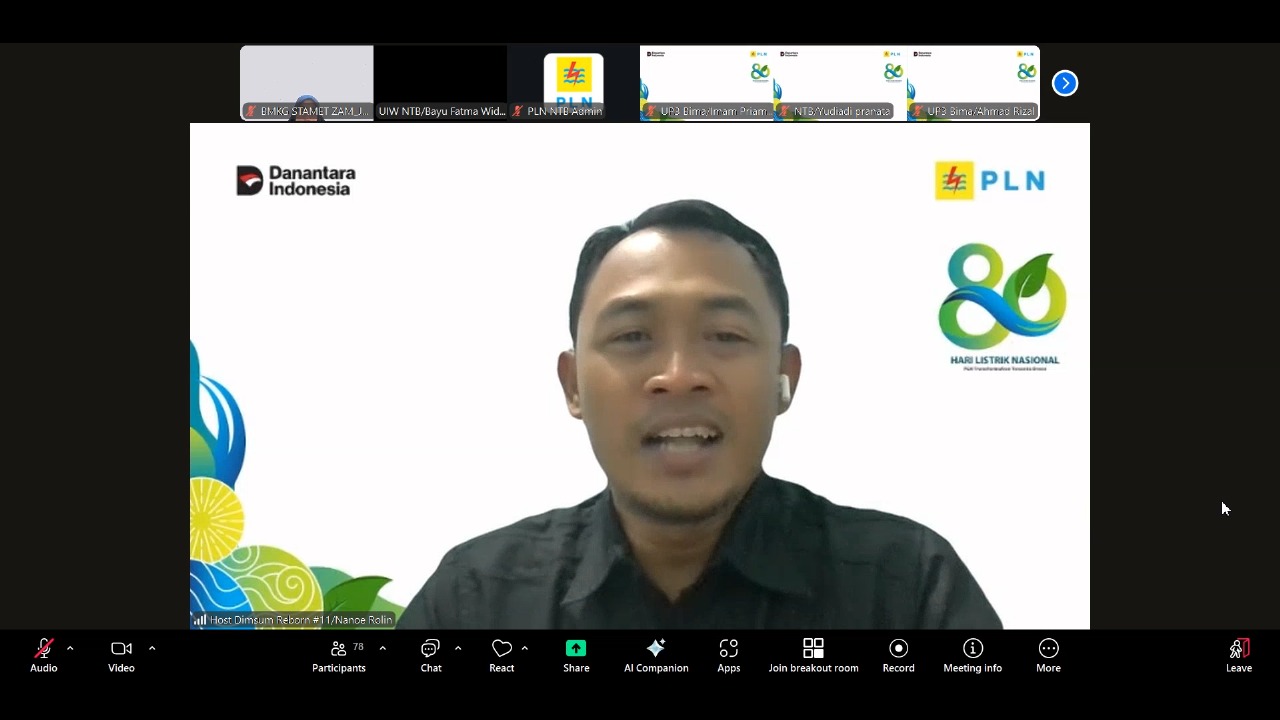Open the Chat panel
This screenshot has height=720, width=1280.
[431, 656]
